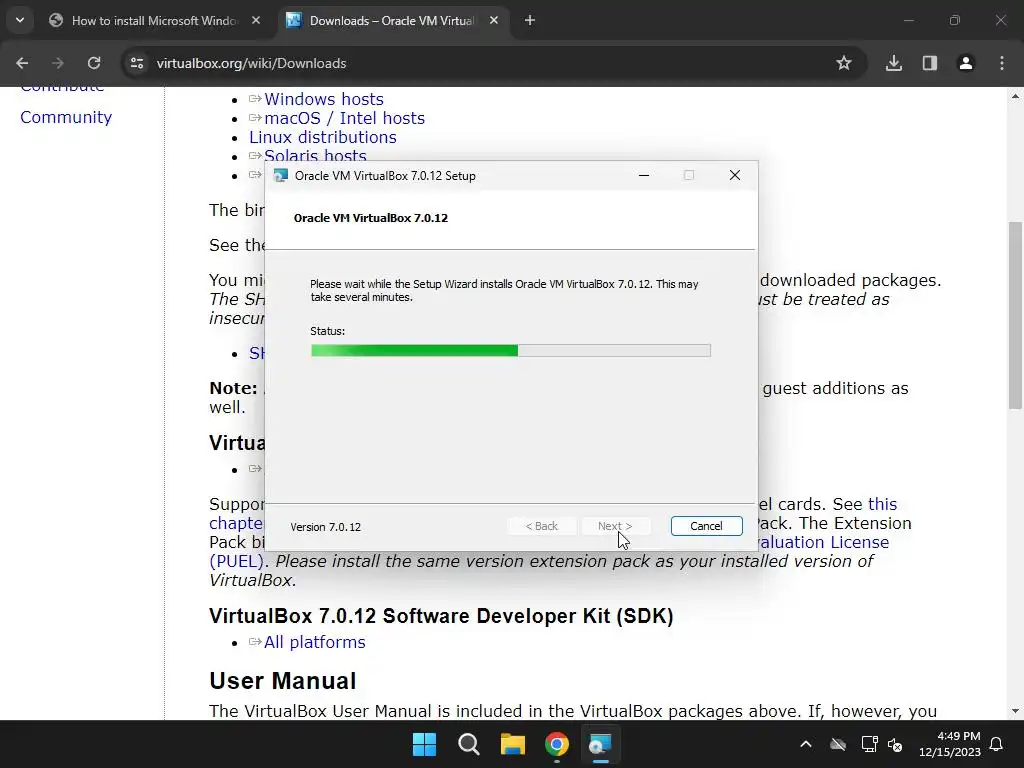Click the page scrollbar up arrow
This screenshot has width=1024, height=768.
click(x=1015, y=96)
